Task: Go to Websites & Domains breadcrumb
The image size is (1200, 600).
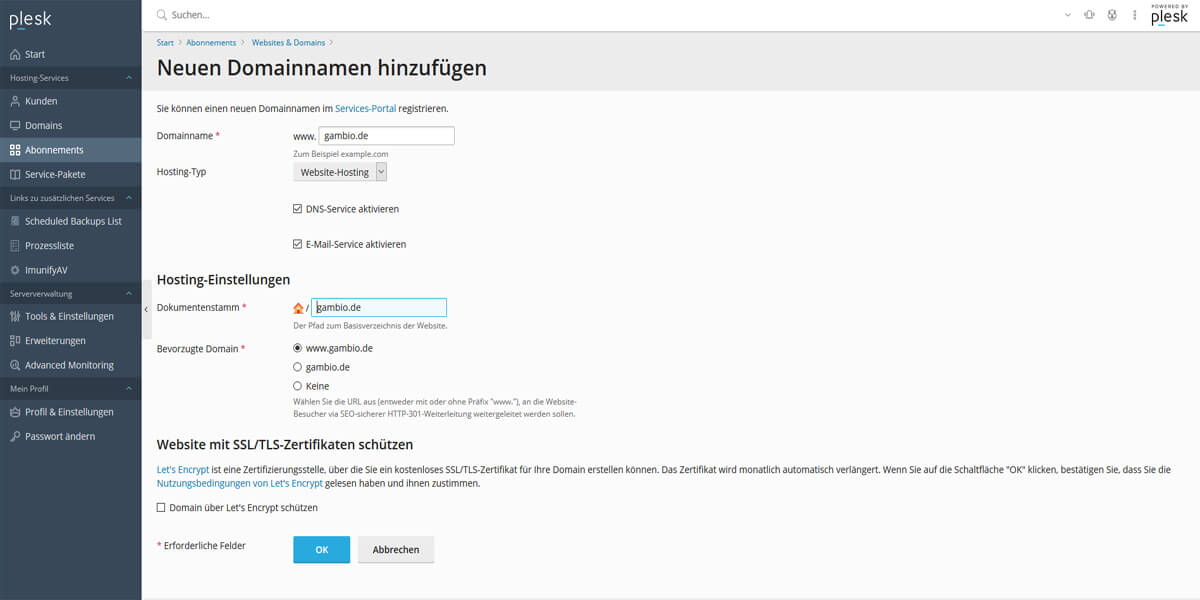Action: point(288,42)
